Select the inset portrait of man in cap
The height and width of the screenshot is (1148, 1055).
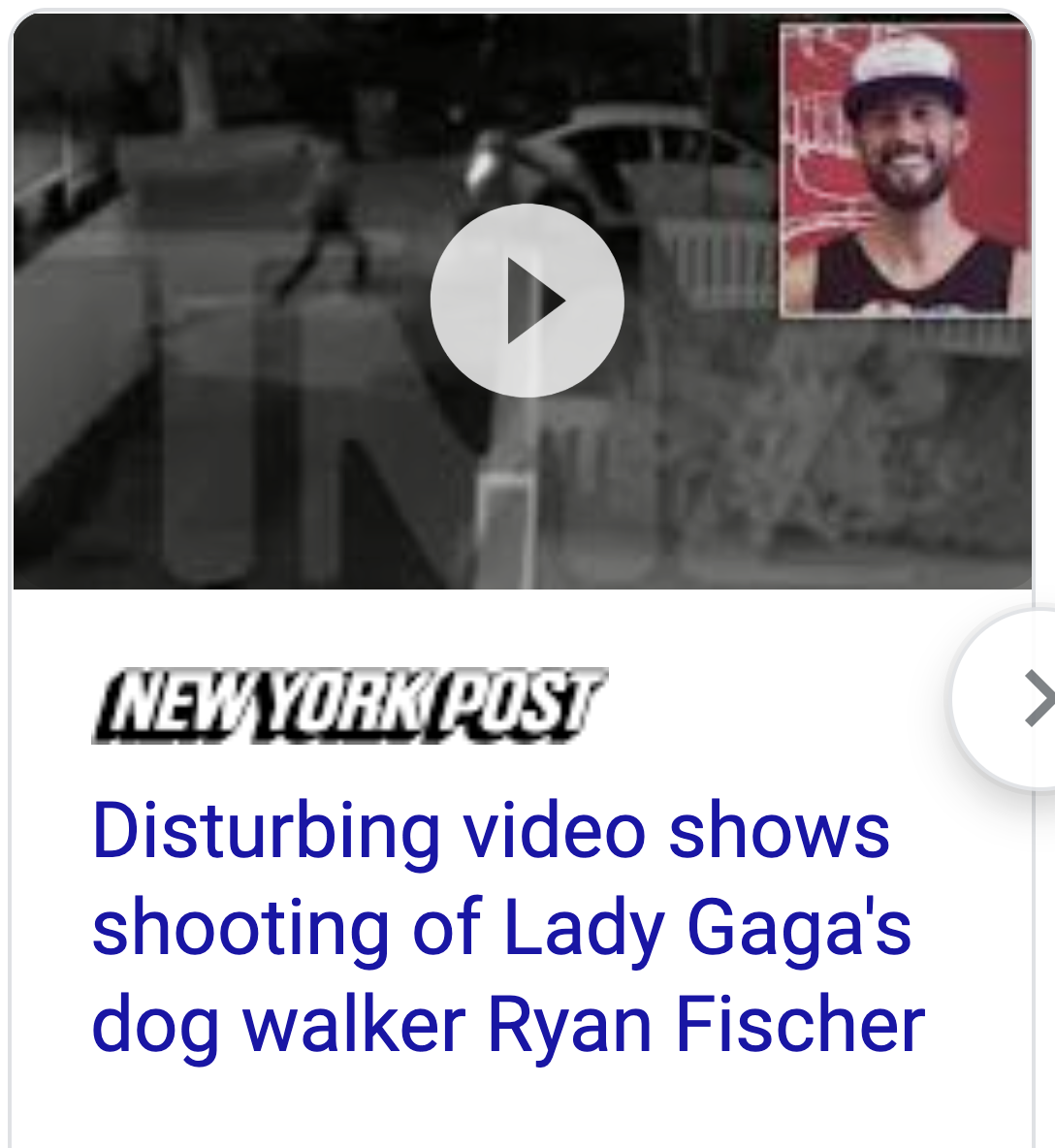click(x=906, y=171)
